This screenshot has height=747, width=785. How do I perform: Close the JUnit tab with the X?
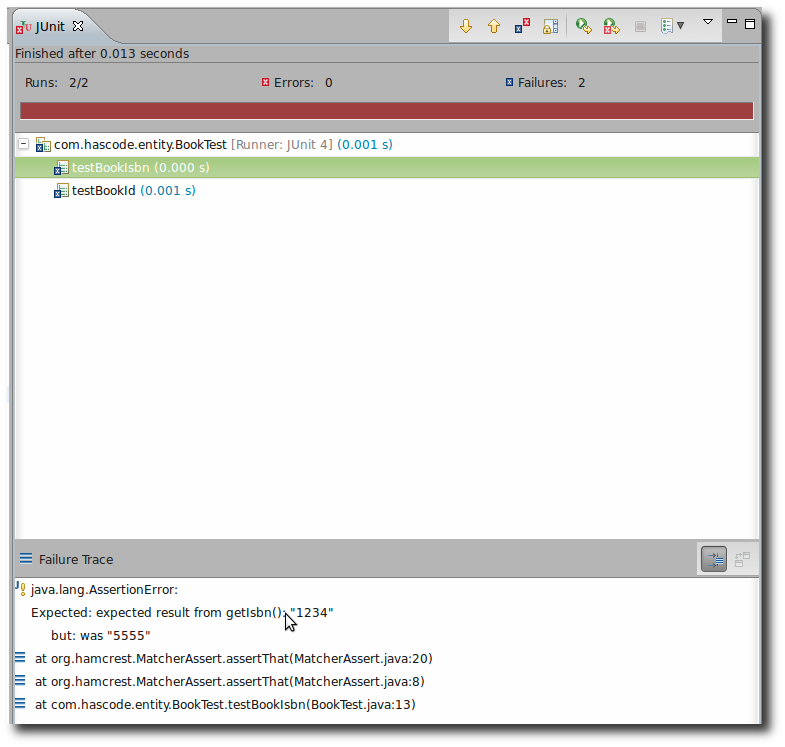tap(78, 26)
